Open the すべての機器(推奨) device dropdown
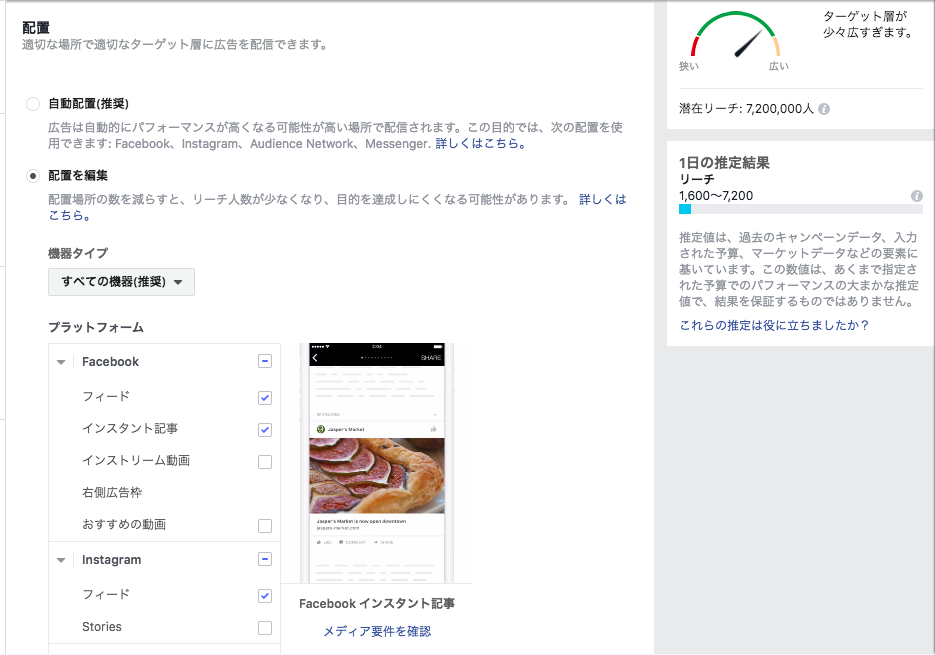This screenshot has height=655, width=935. pyautogui.click(x=121, y=281)
